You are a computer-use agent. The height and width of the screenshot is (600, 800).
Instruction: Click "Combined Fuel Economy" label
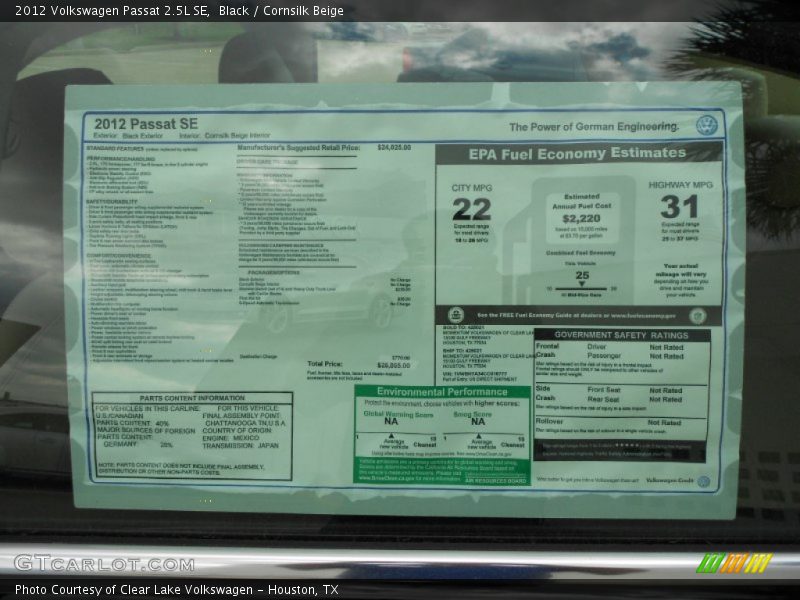[581, 253]
